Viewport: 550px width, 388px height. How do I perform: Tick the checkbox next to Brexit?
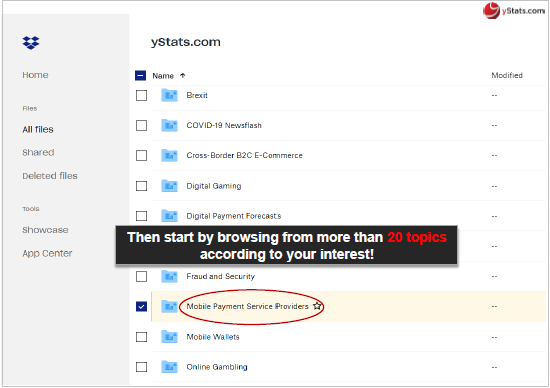click(141, 95)
